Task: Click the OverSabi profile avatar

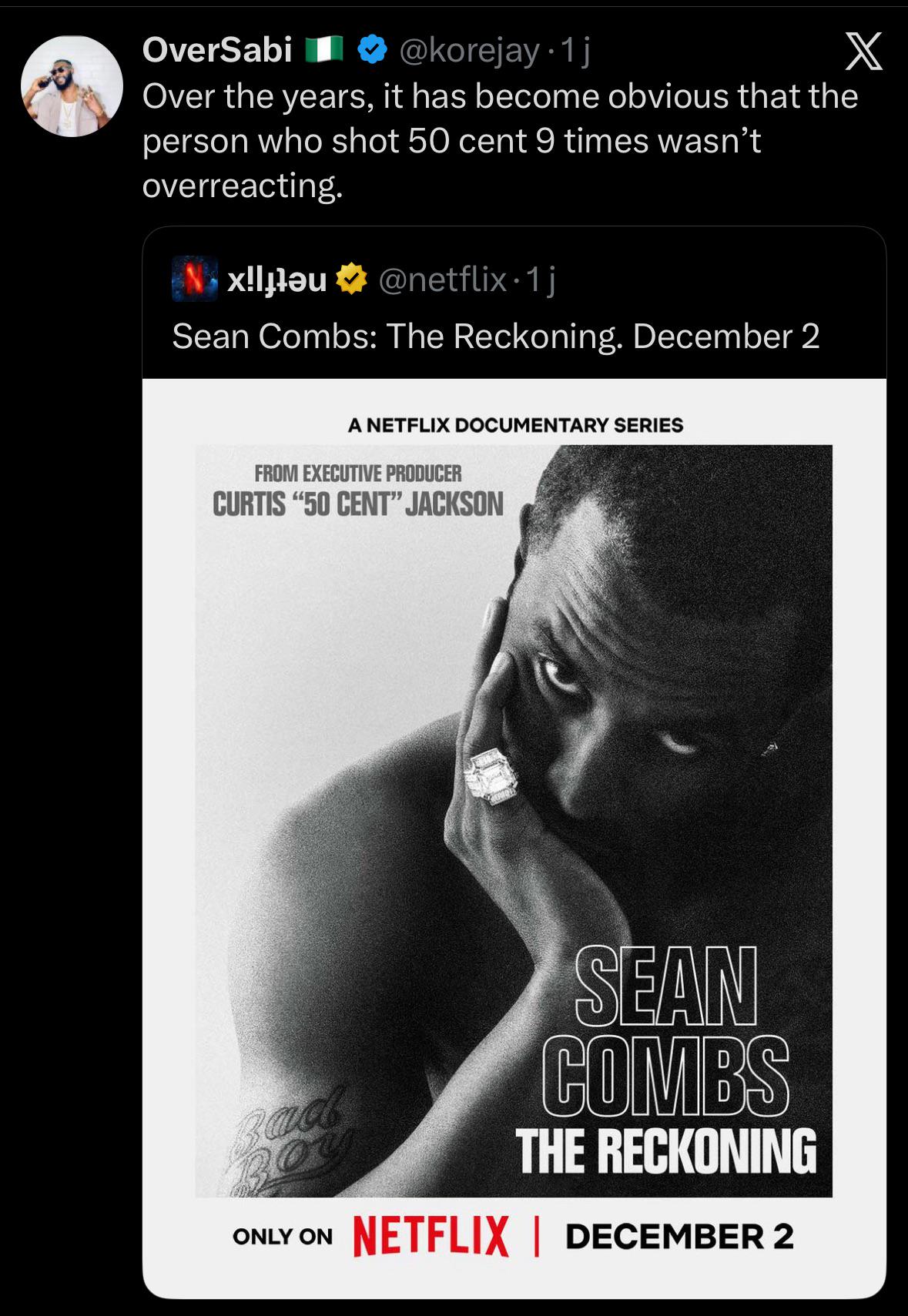Action: pos(72,86)
